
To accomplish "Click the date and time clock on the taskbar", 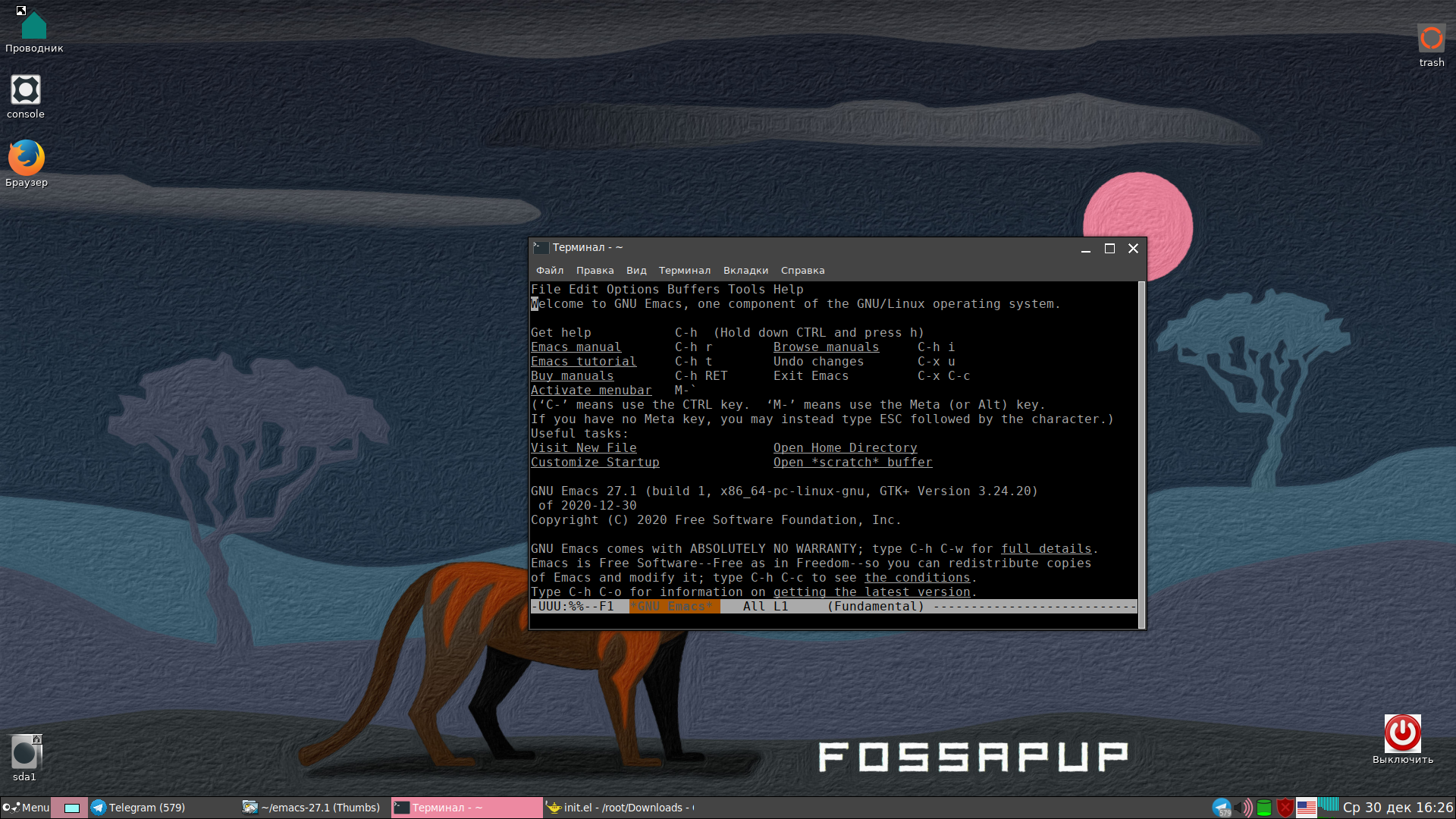I will point(1398,808).
